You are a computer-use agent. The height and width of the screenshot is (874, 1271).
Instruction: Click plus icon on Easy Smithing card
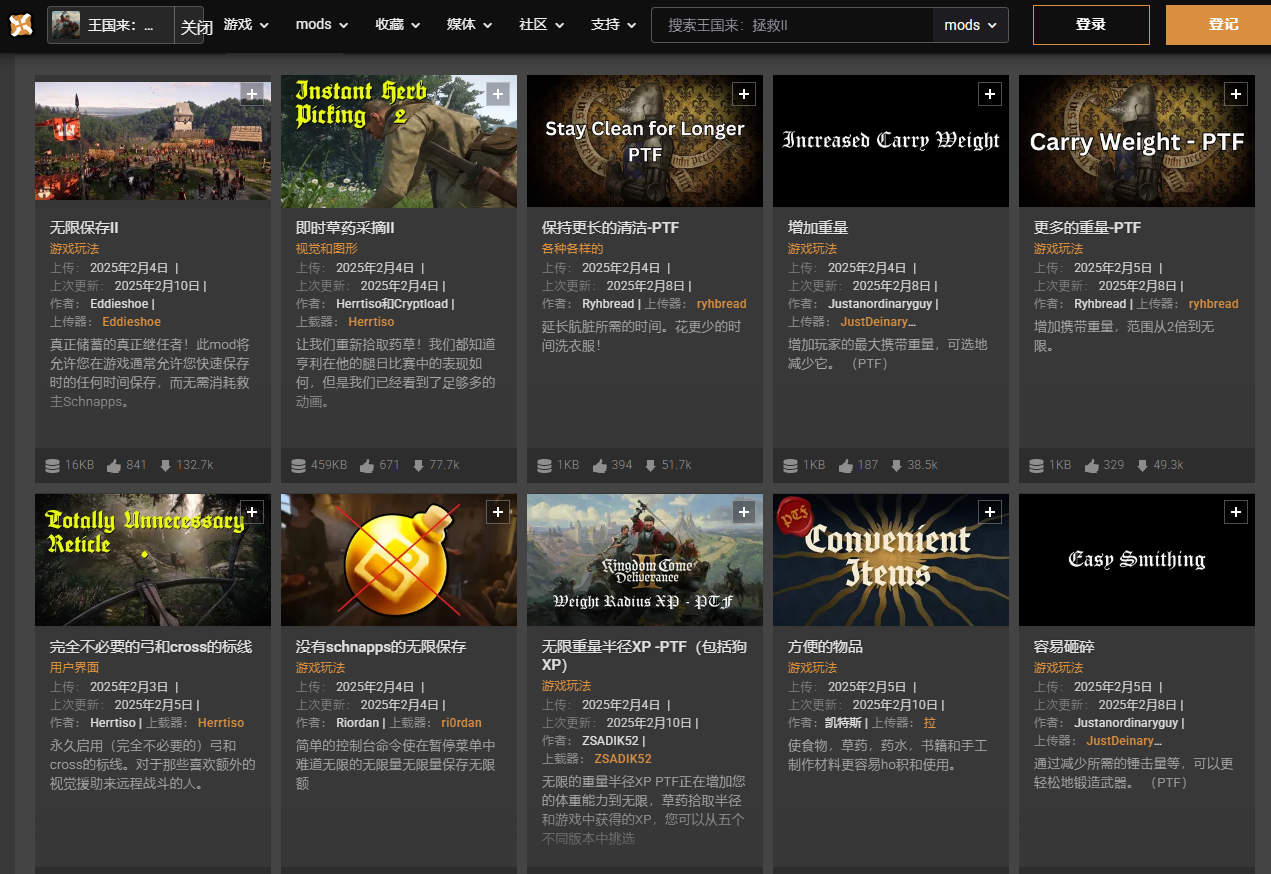coord(1236,512)
